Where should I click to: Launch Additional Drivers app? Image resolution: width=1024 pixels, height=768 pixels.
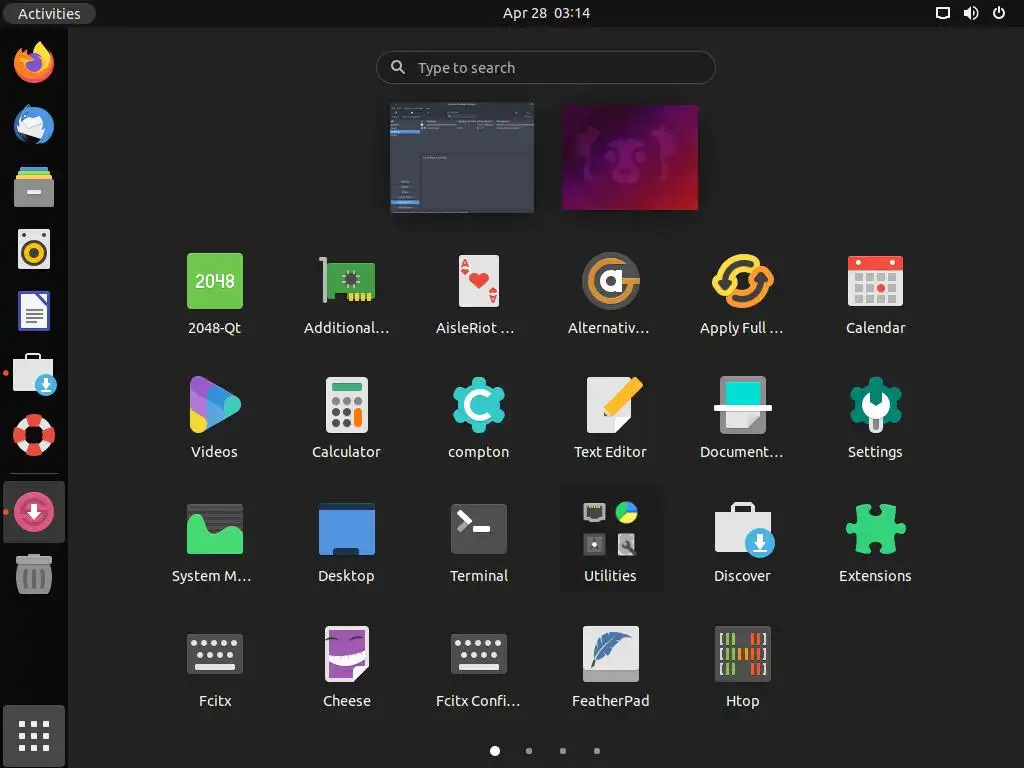click(x=347, y=294)
